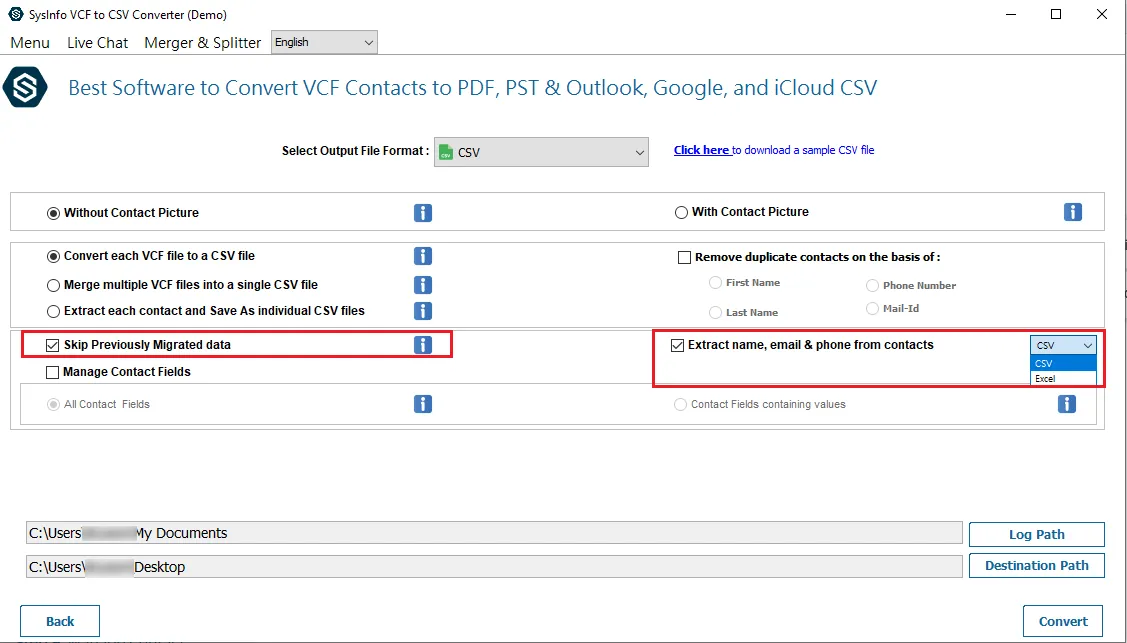1127x643 pixels.
Task: Select With Contact Picture radio button
Action: click(682, 212)
